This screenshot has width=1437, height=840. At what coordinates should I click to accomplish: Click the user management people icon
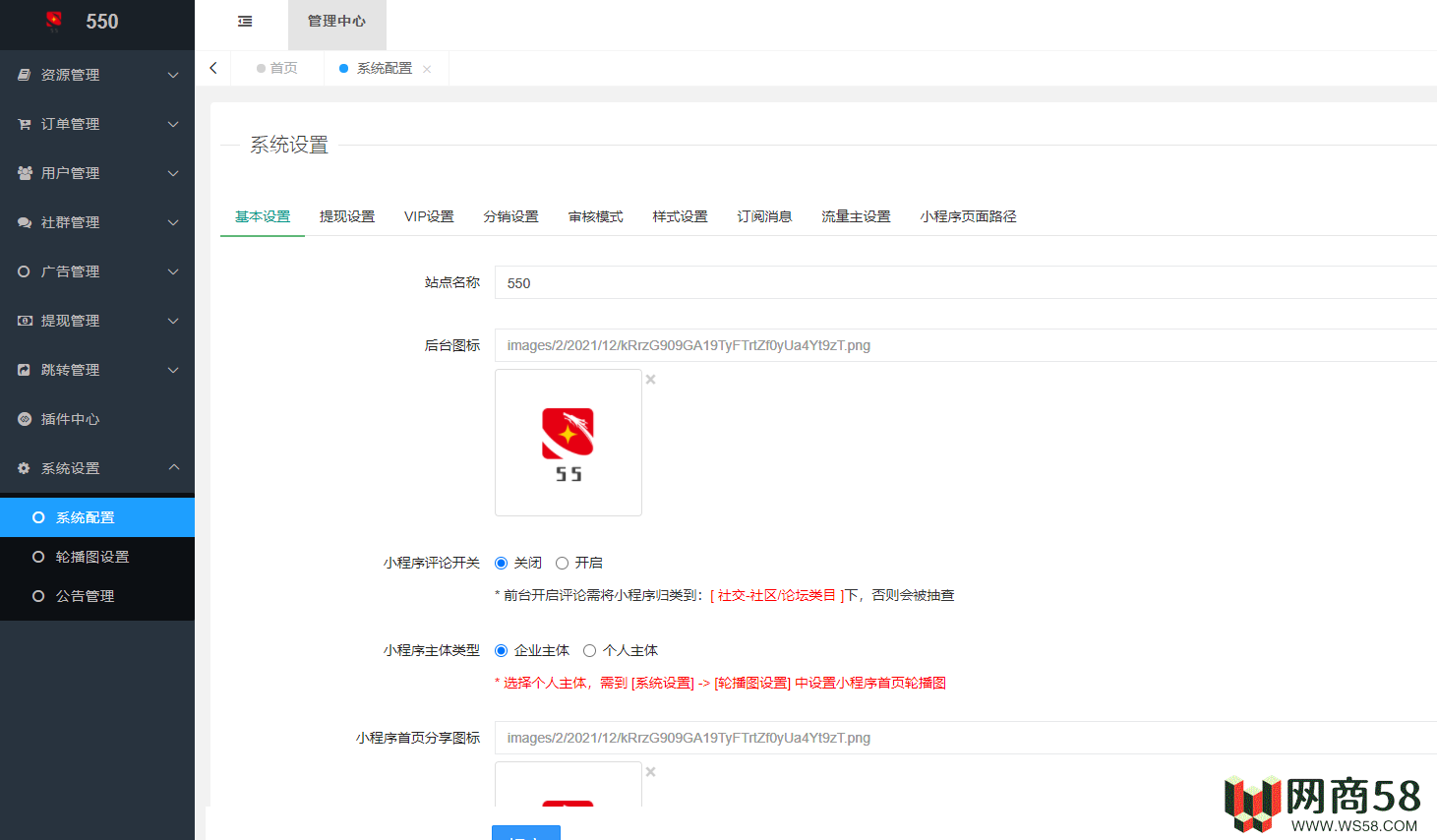pos(25,173)
